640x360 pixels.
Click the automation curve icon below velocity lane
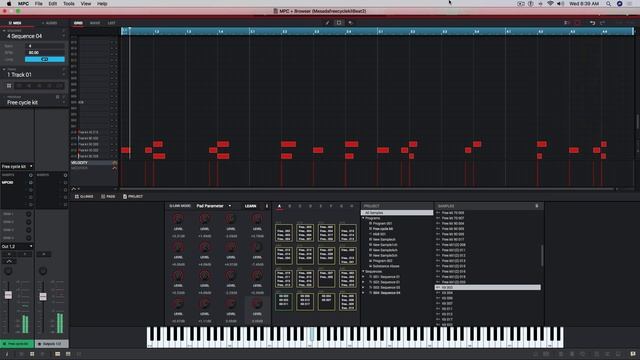pos(74,189)
